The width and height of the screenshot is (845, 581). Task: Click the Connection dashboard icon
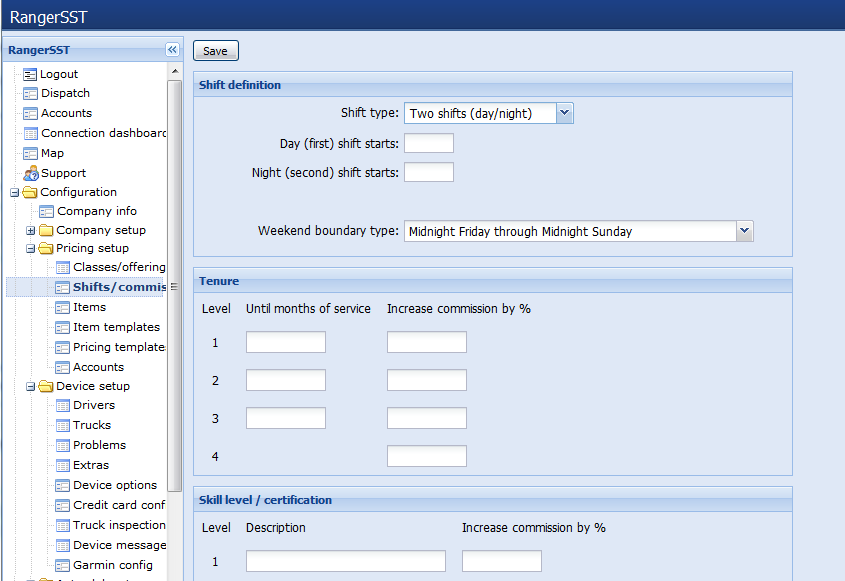(x=30, y=133)
